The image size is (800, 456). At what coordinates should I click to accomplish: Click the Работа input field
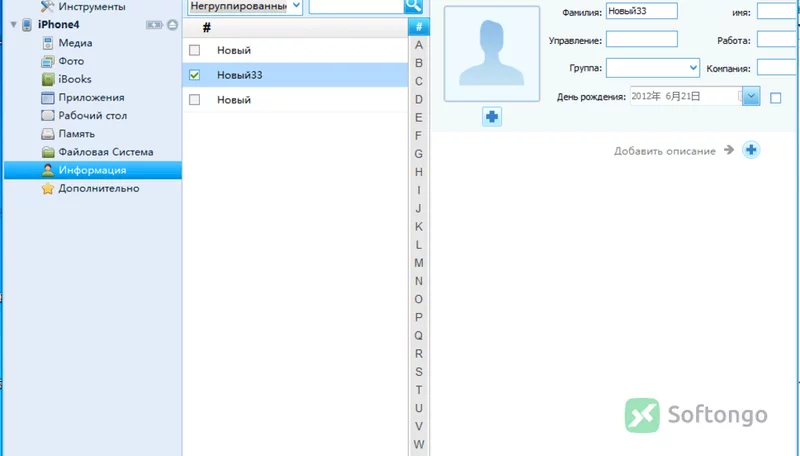[x=778, y=39]
